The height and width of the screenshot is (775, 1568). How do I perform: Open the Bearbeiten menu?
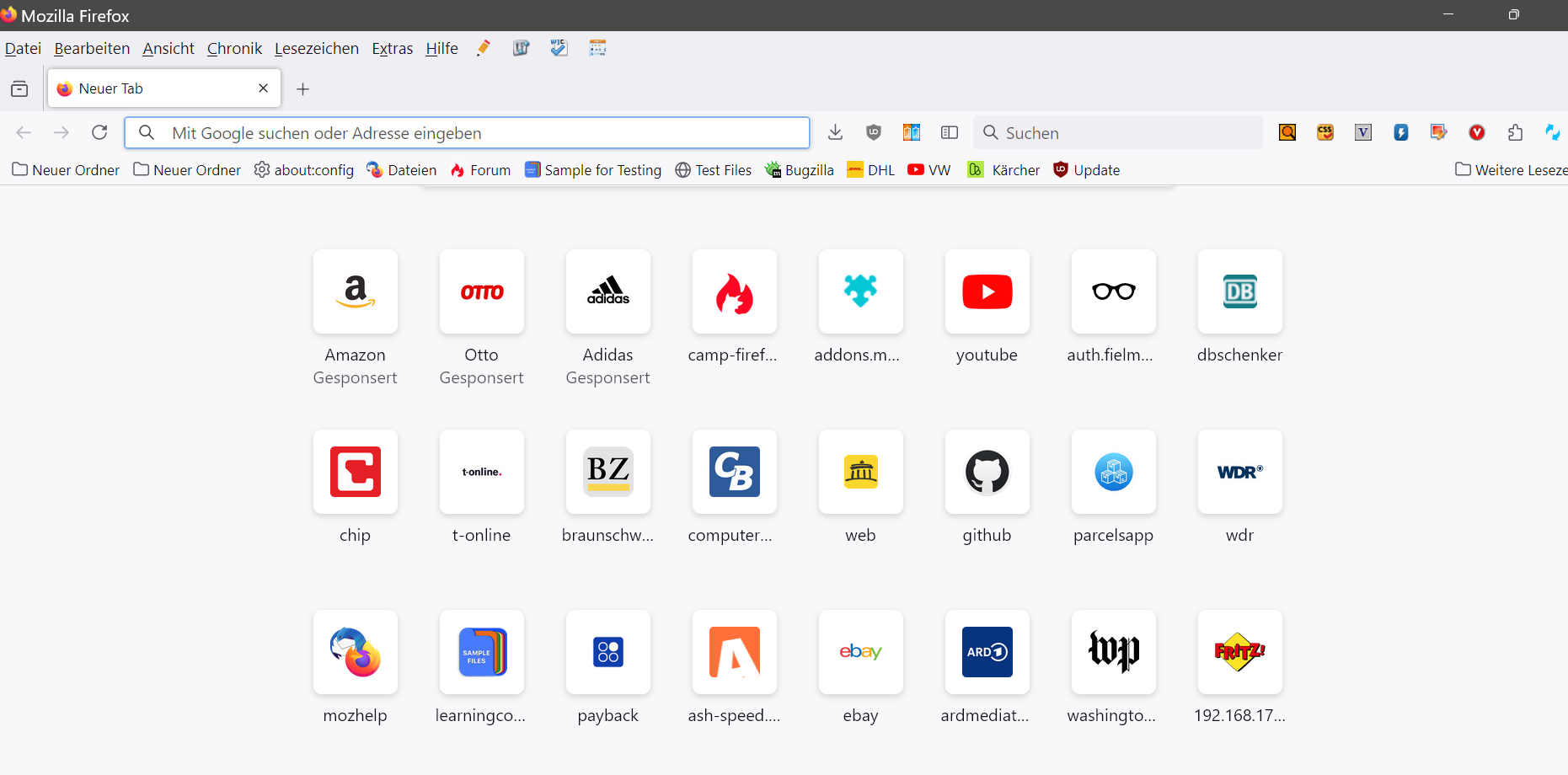92,49
